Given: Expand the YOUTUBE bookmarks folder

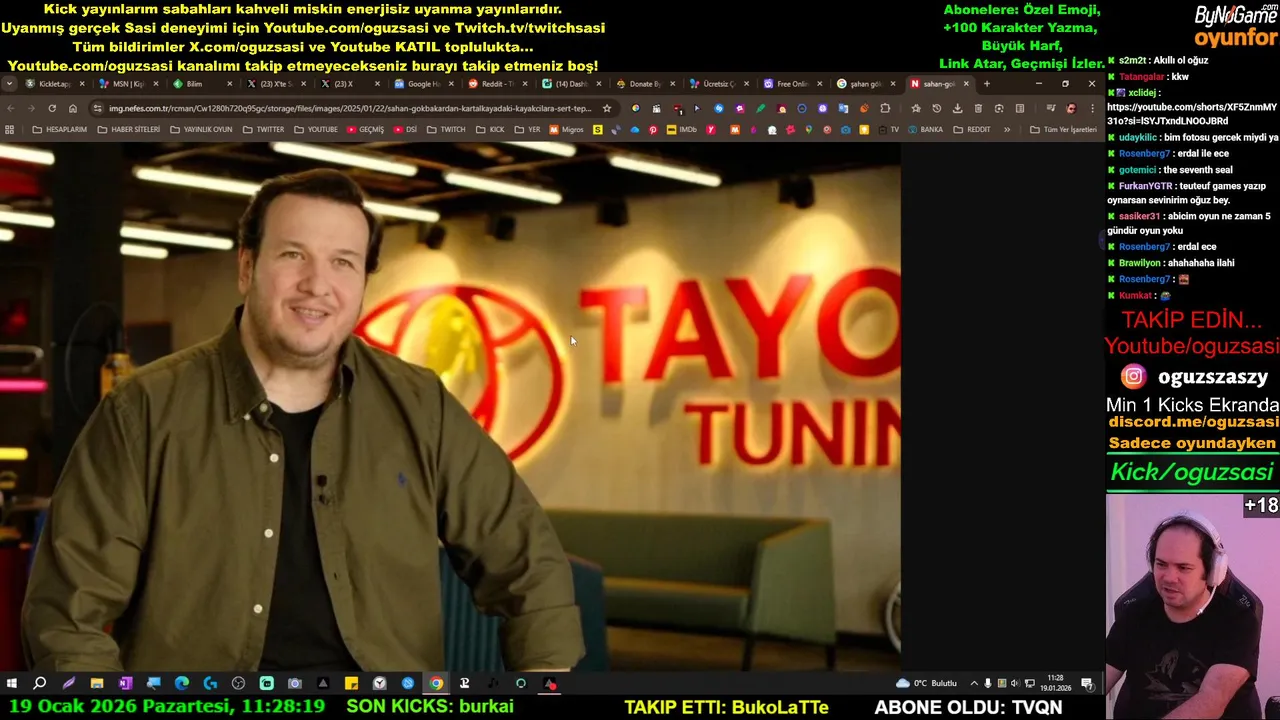Looking at the screenshot, I should 315,129.
